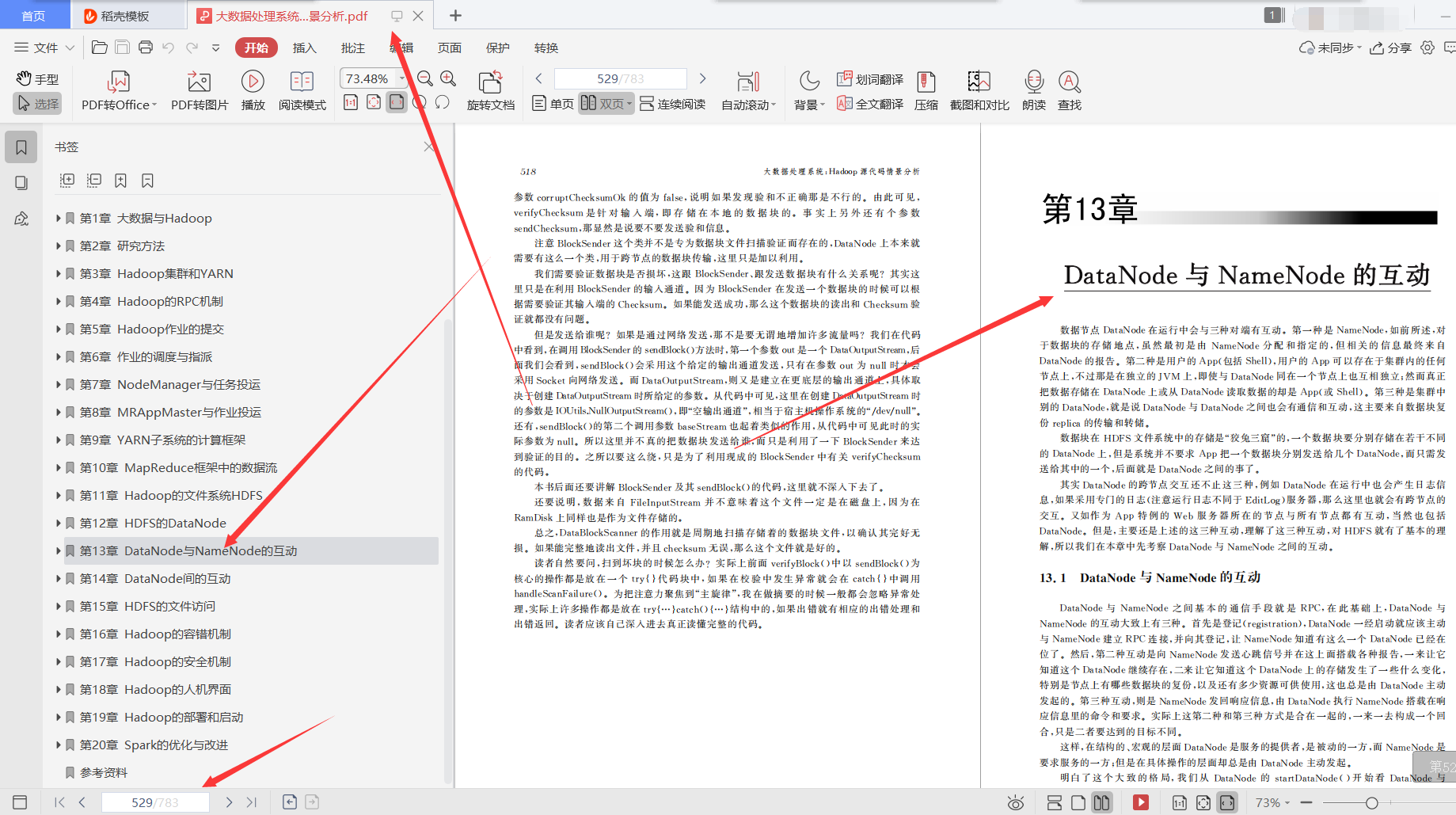
Task: Open the annotations panel in the sidebar
Action: pos(21,219)
